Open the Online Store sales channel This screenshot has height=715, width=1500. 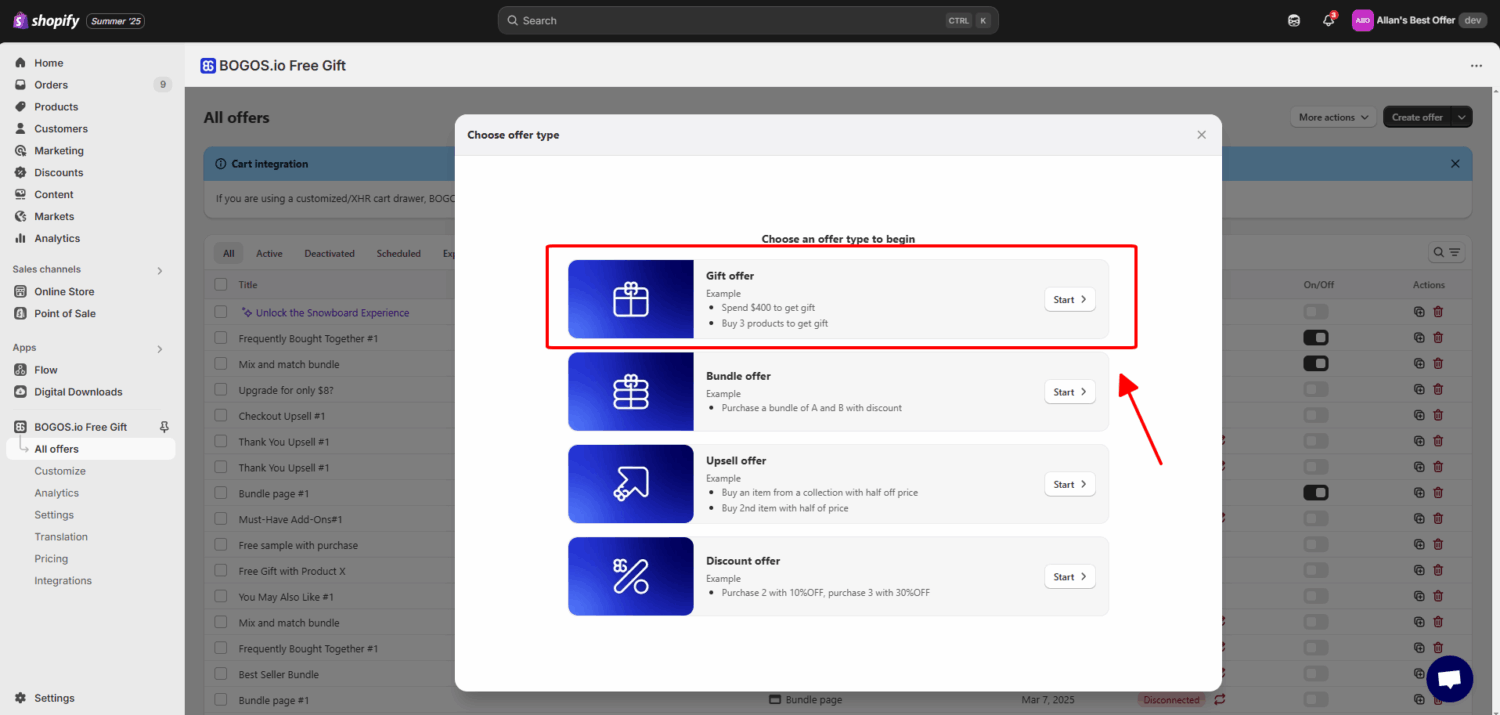coord(64,292)
